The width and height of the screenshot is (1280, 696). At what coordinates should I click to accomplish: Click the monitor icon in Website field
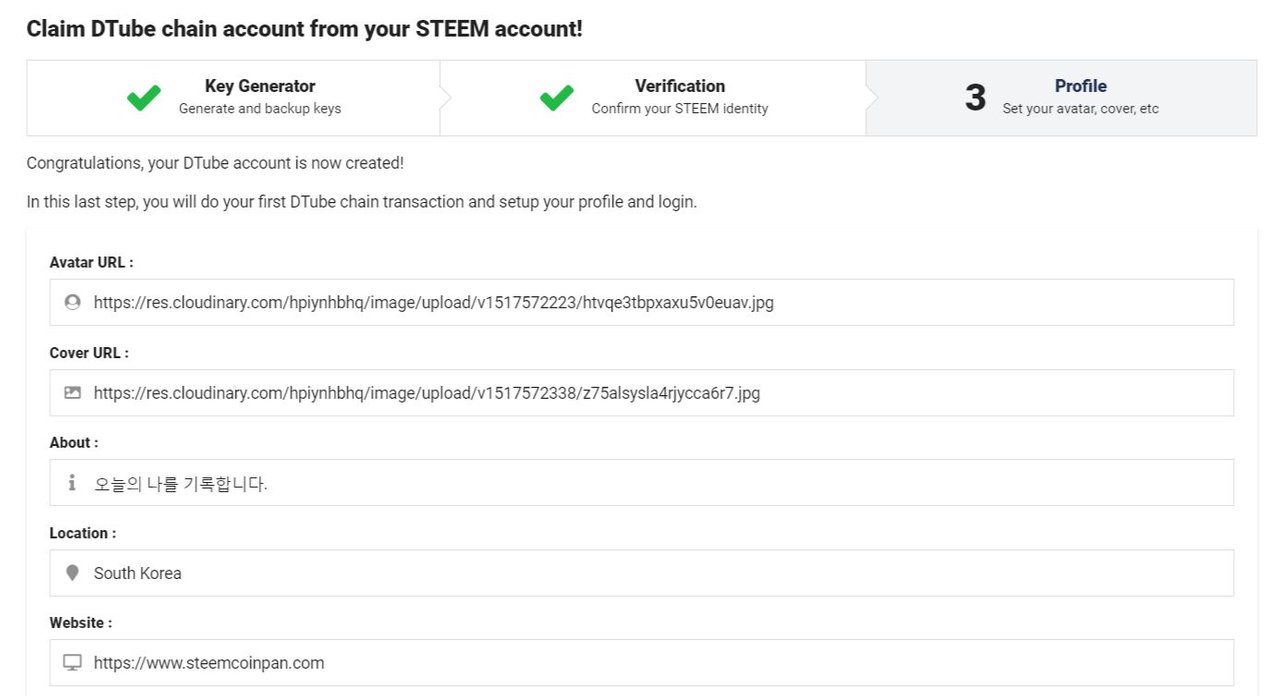point(72,663)
